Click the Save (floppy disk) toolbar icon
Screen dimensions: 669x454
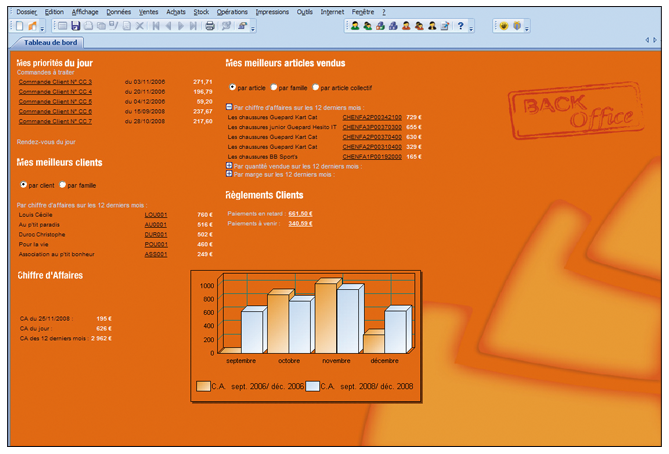coord(77,25)
